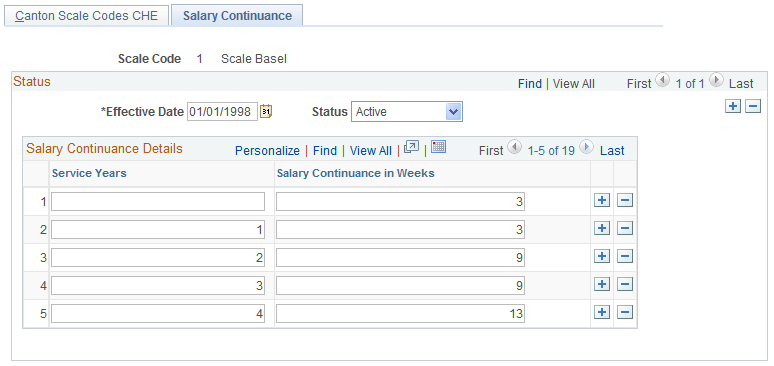774x366 pixels.
Task: Delete row 1 of details grid
Action: click(625, 201)
